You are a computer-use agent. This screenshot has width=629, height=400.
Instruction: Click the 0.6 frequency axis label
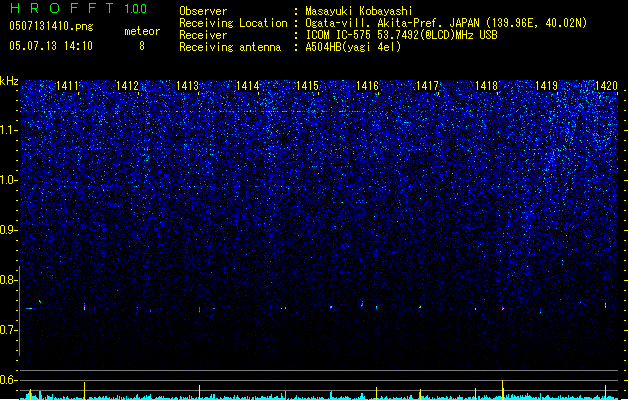(x=8, y=380)
